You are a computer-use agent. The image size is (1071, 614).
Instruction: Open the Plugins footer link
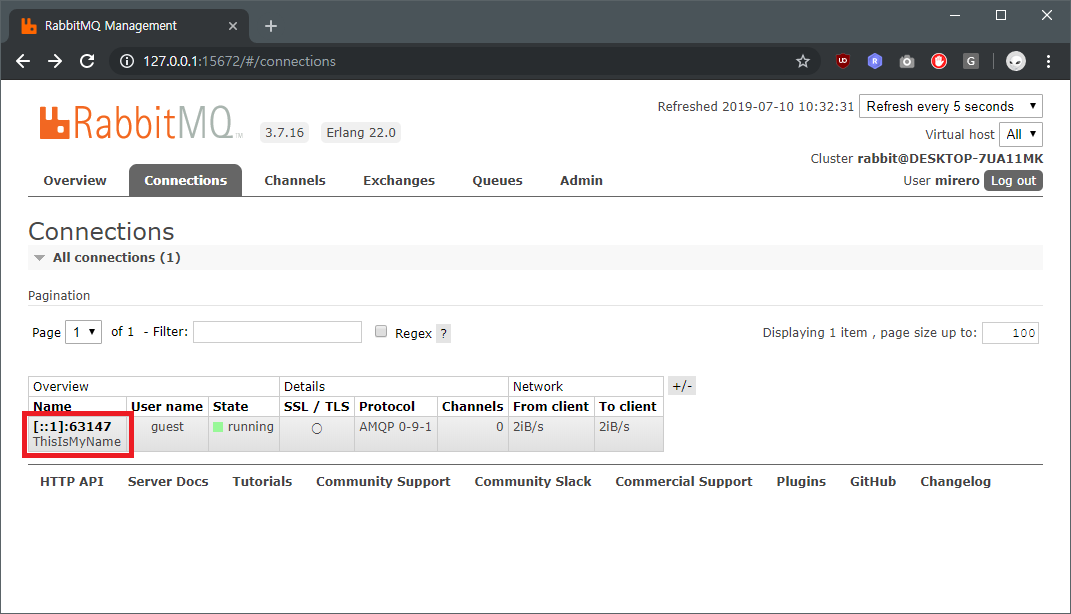(801, 482)
